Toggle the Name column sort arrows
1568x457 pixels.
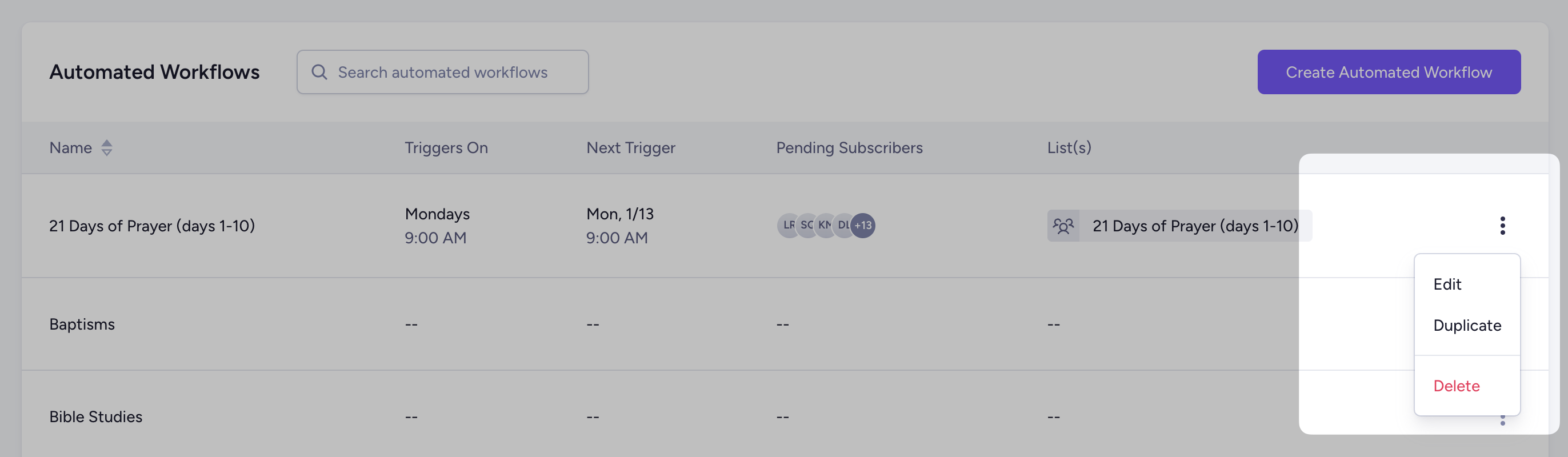pos(106,148)
